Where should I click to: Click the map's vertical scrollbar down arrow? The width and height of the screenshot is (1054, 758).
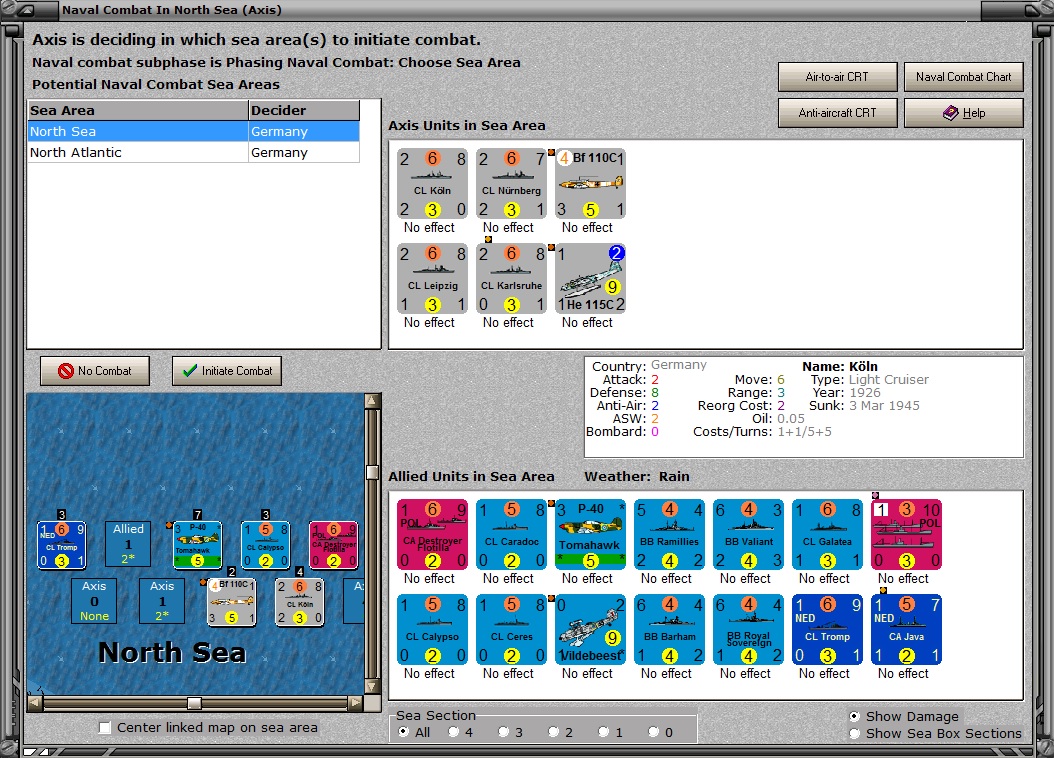click(x=372, y=686)
